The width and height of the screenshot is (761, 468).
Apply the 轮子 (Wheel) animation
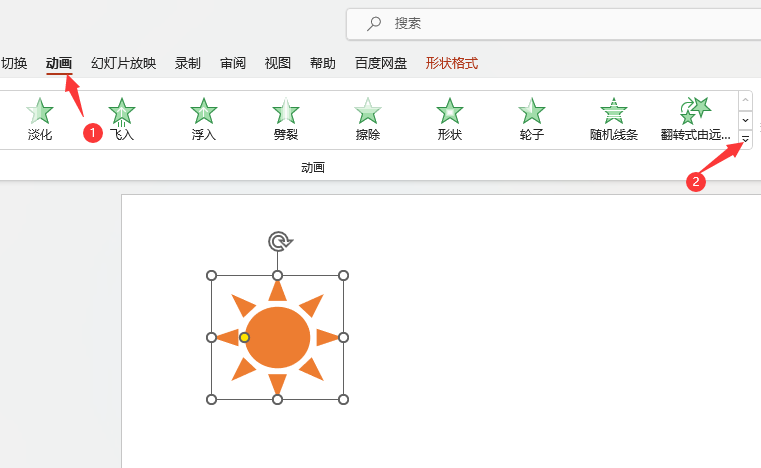[x=532, y=119]
